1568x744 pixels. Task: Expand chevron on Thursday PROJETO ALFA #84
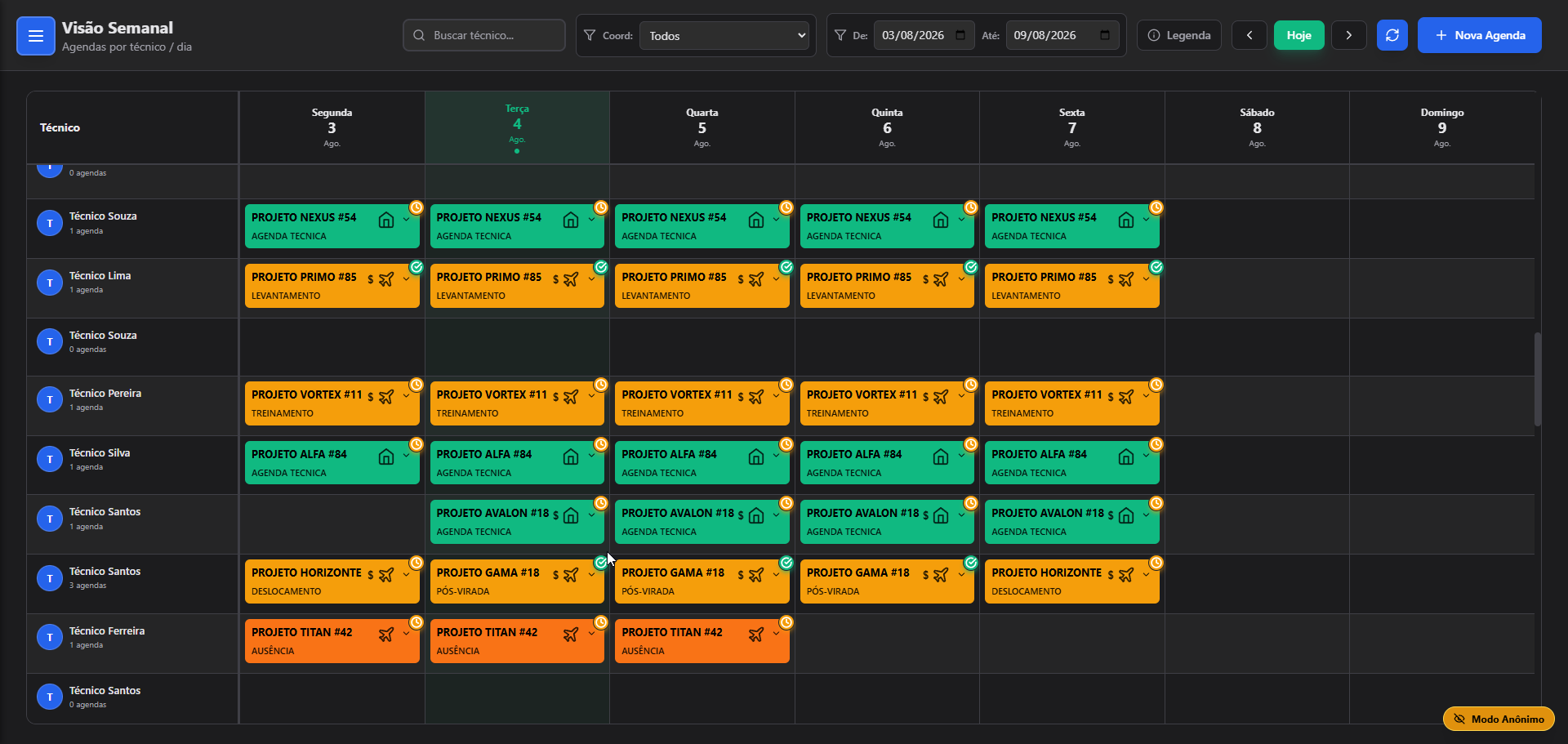[961, 457]
